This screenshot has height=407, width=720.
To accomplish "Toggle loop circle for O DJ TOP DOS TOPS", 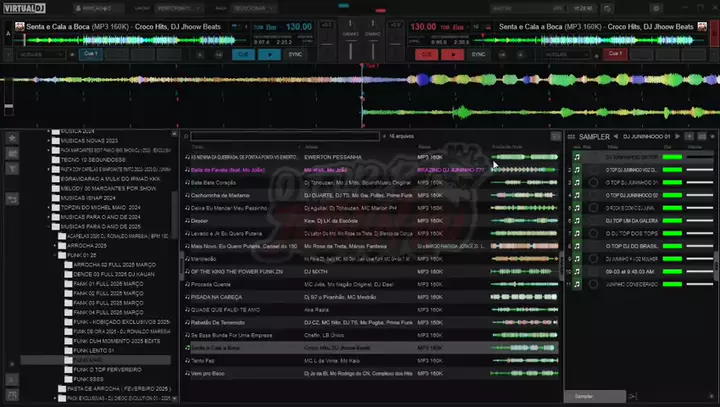I will click(x=593, y=233).
